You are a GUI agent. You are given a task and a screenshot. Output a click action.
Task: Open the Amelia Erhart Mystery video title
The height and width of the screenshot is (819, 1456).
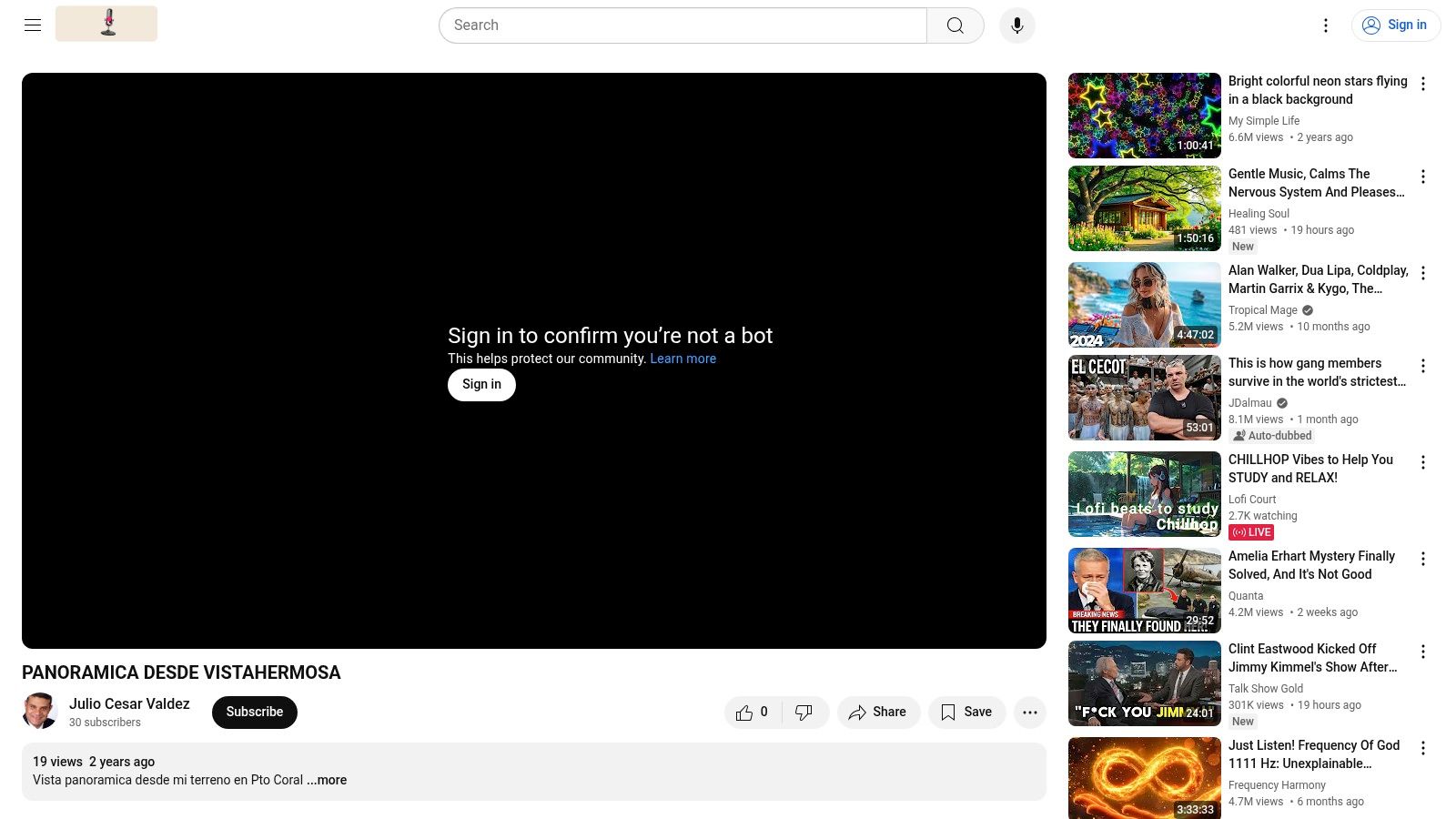1311,565
